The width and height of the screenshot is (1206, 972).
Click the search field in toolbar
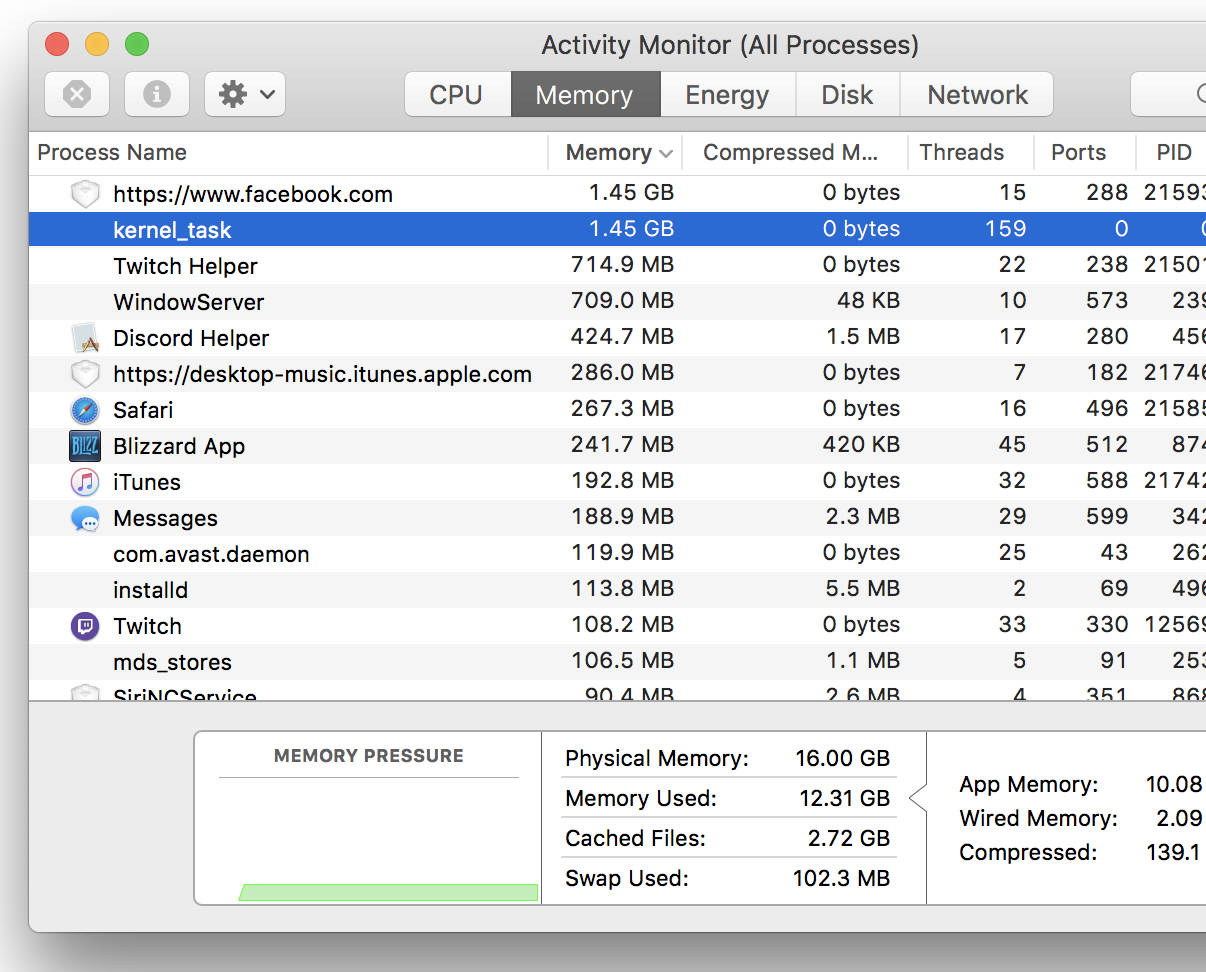(1168, 95)
